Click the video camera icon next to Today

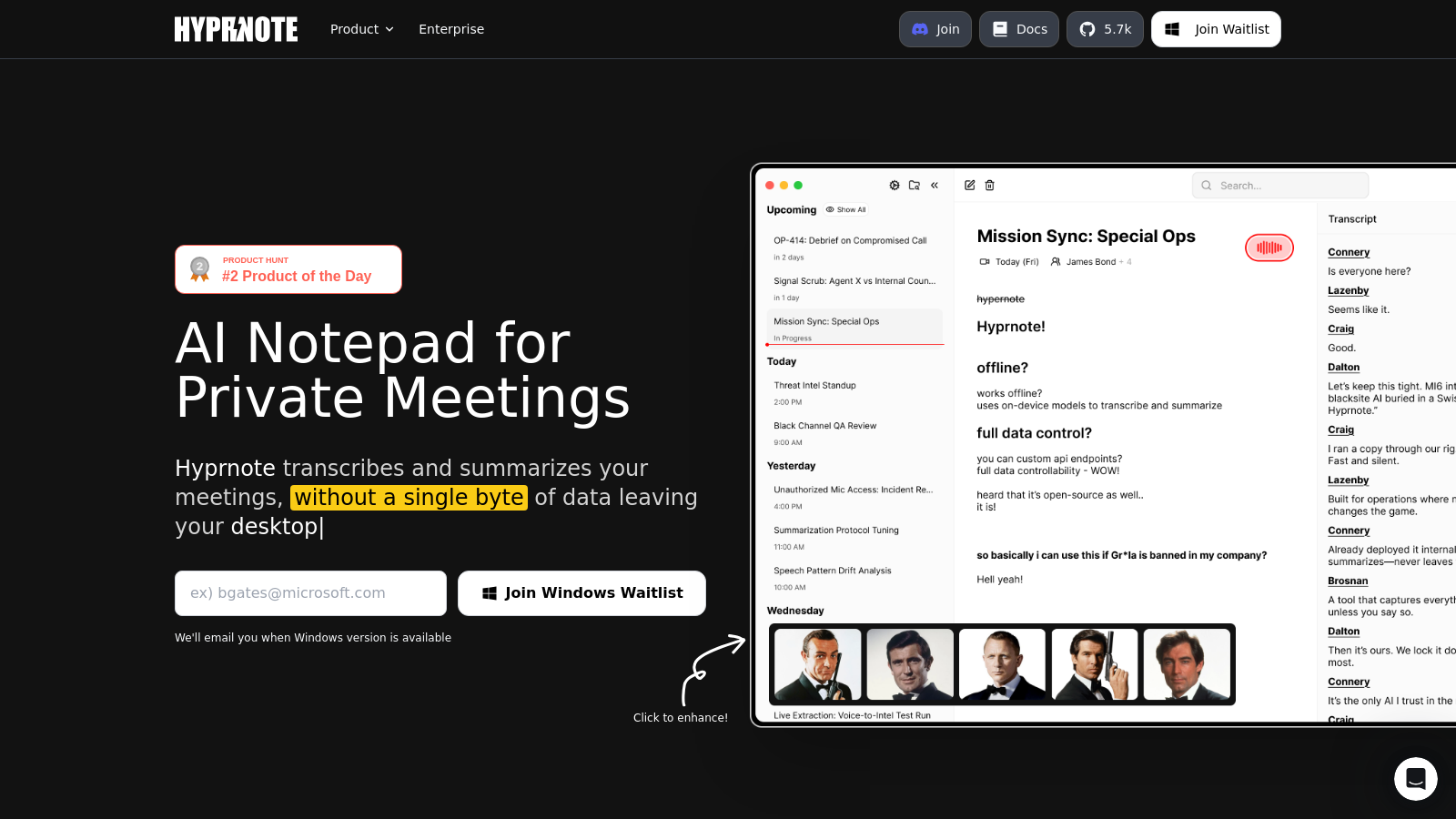pos(984,261)
